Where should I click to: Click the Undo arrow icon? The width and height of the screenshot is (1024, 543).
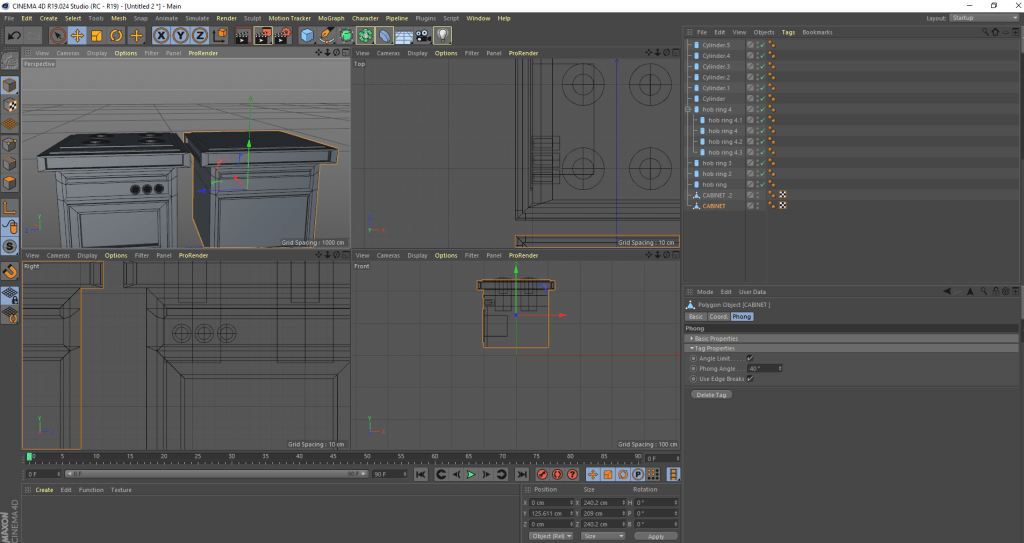[x=14, y=36]
